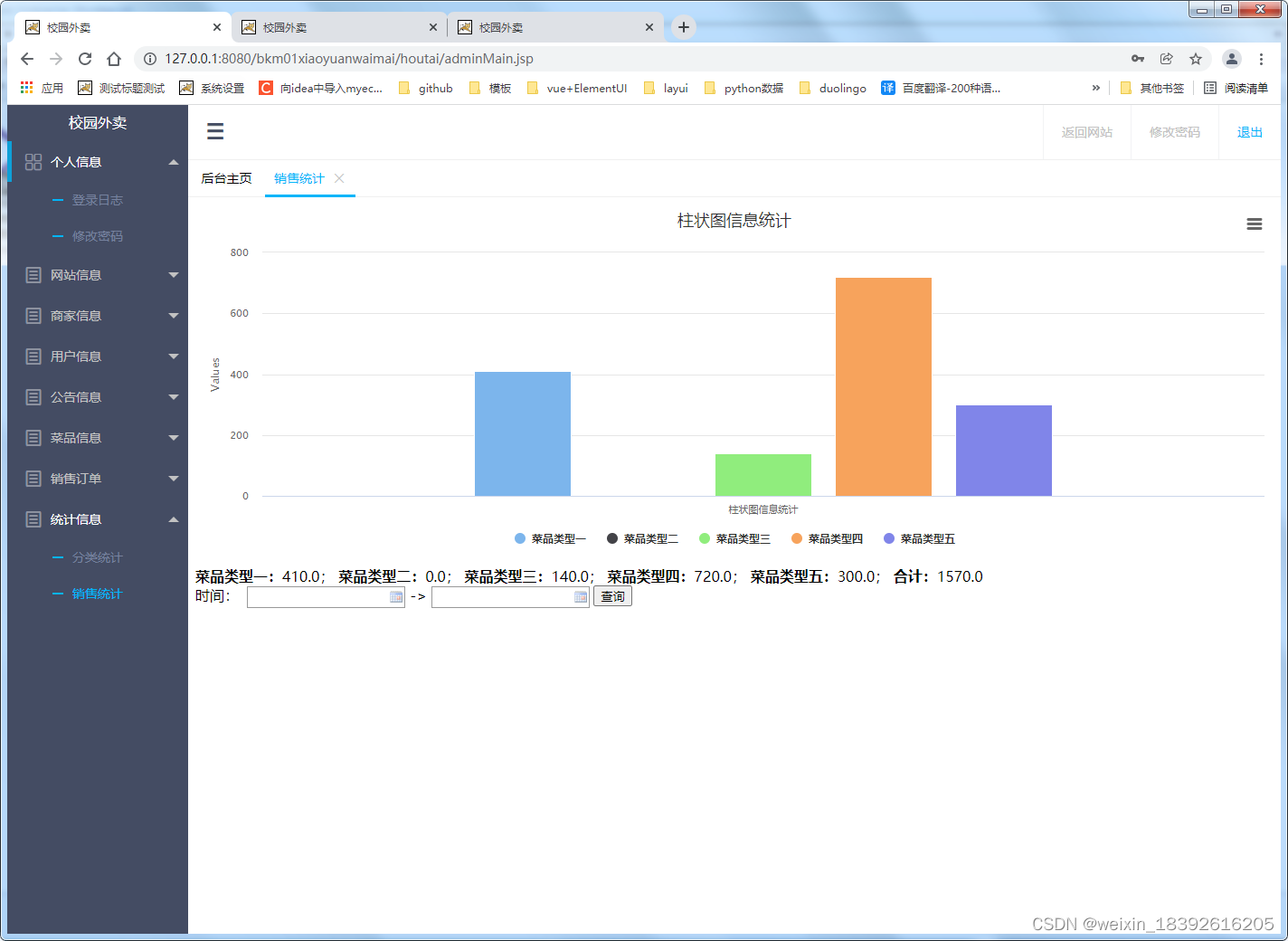This screenshot has width=1288, height=941.
Task: Click the 网站信息 document icon
Action: [33, 274]
